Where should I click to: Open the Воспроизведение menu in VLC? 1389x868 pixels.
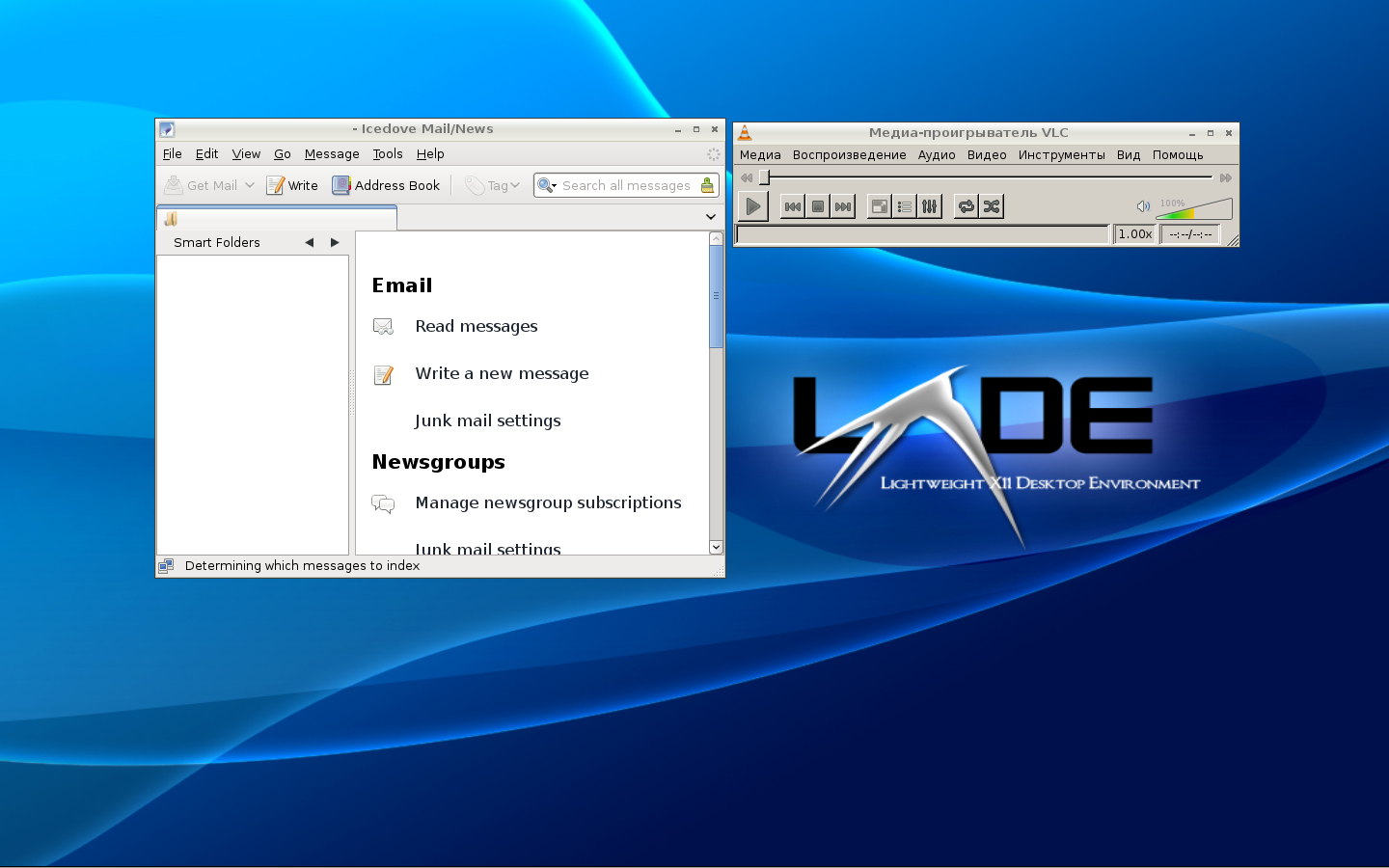click(850, 154)
